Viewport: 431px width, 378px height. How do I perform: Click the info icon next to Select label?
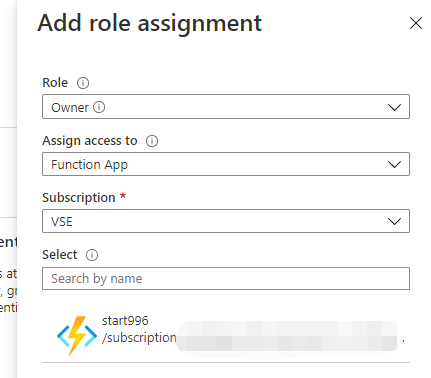tap(92, 255)
